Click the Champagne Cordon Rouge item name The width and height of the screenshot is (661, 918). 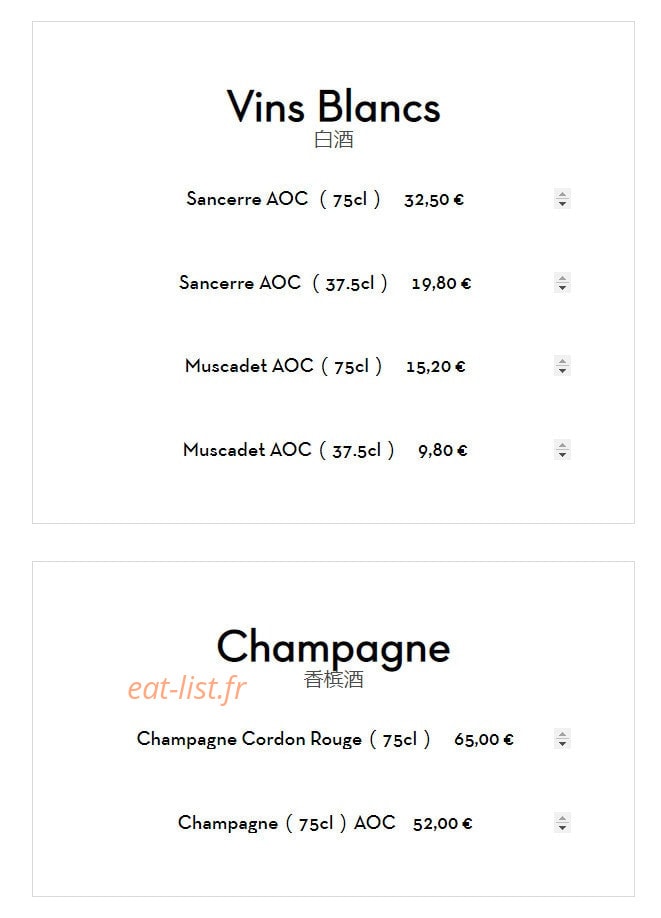pyautogui.click(x=283, y=739)
